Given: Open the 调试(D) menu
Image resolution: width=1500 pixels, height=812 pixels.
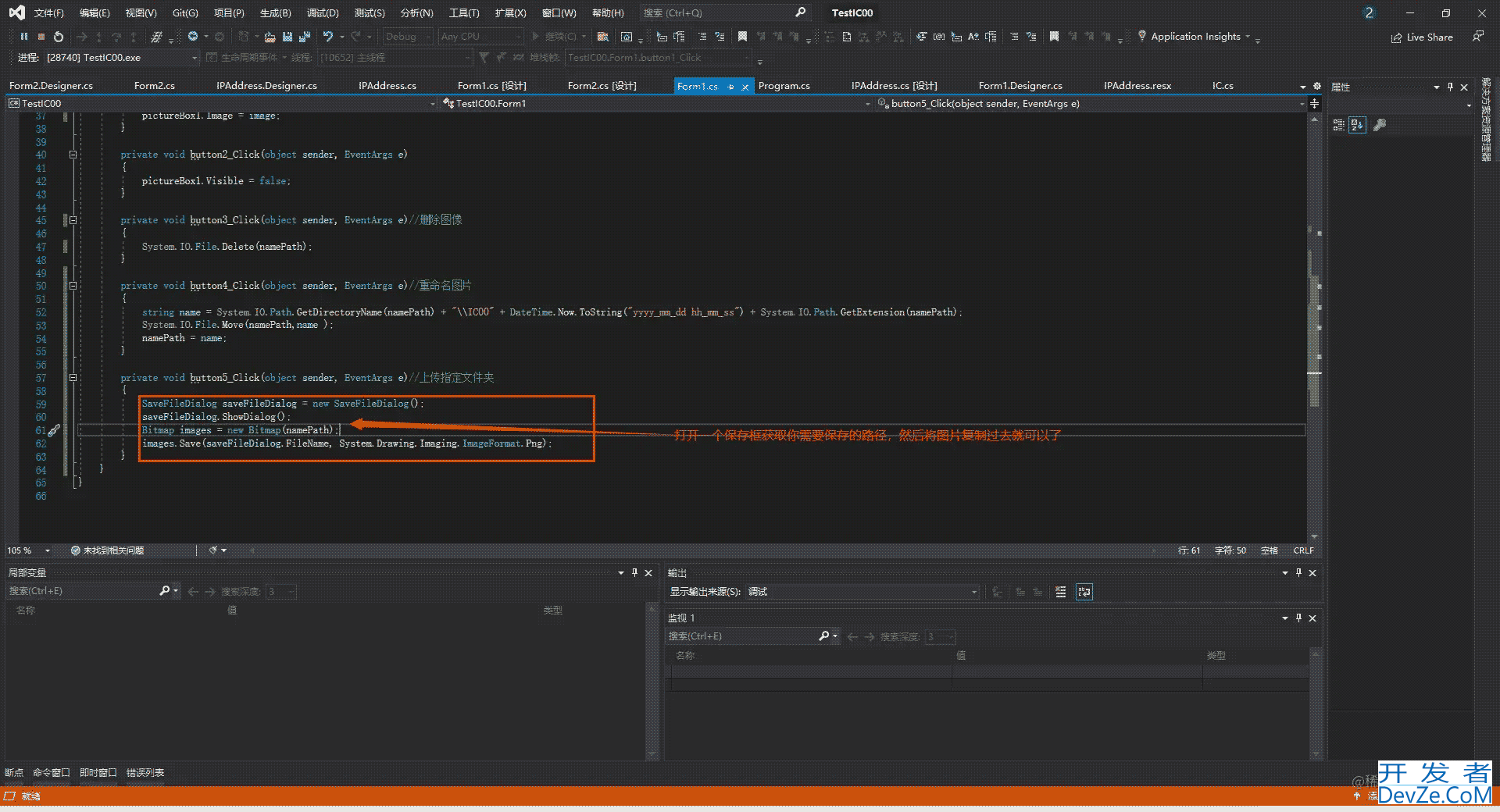Looking at the screenshot, I should coord(323,12).
